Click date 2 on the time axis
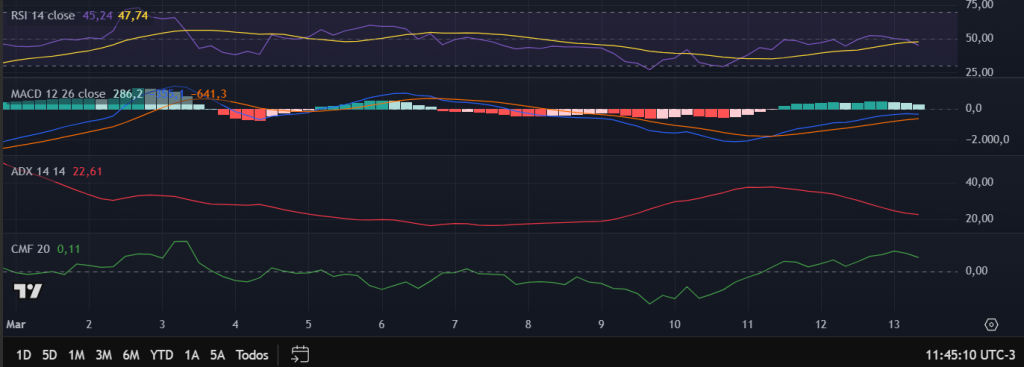 pos(88,324)
